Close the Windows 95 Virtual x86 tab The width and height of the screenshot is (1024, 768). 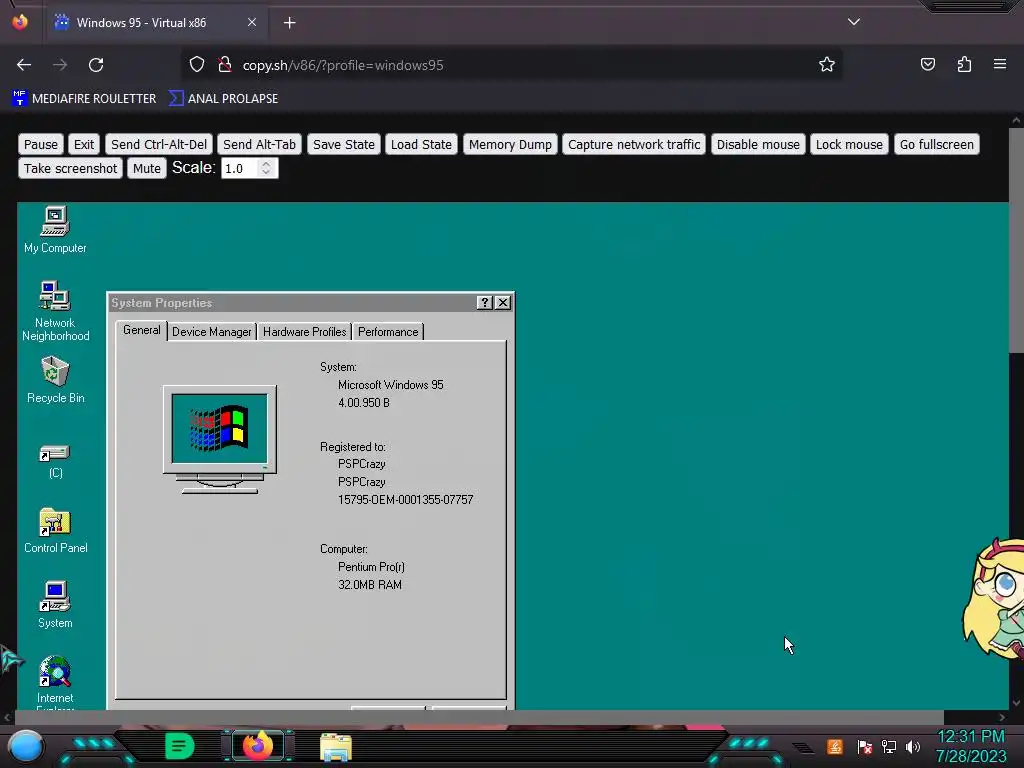(x=252, y=22)
